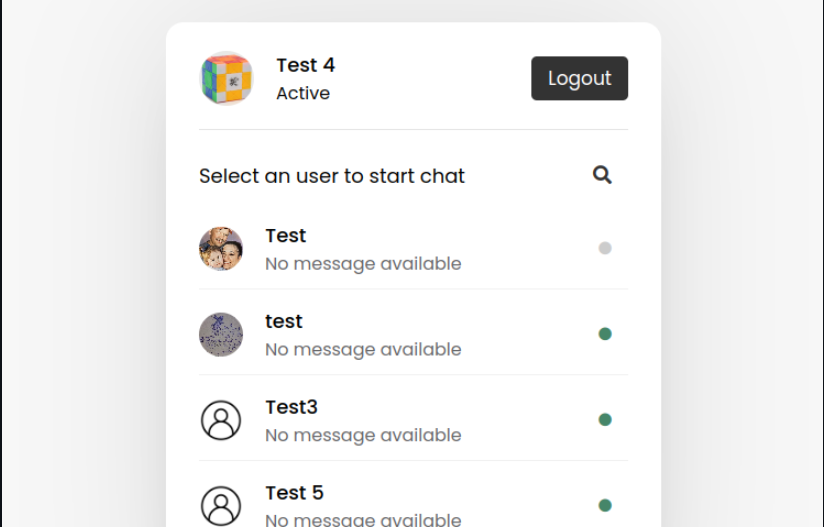The image size is (824, 527).
Task: Click the Logout button
Action: (x=579, y=78)
